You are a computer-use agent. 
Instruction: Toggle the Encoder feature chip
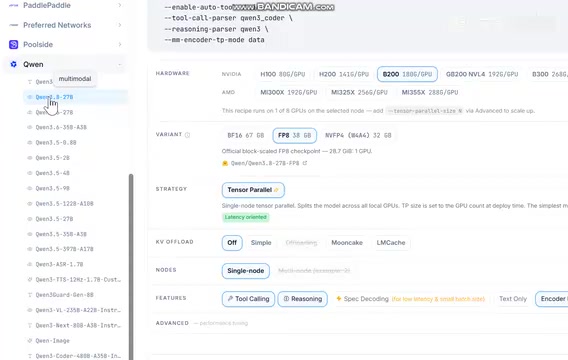click(552, 299)
